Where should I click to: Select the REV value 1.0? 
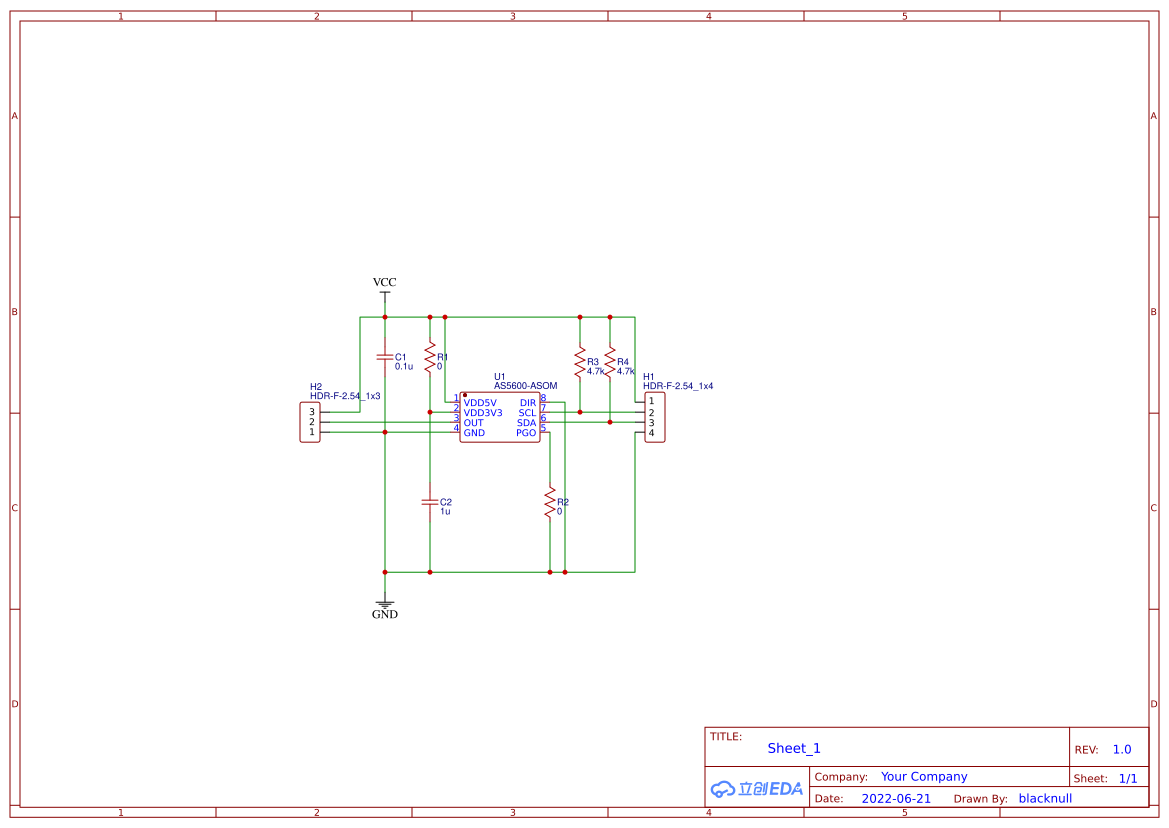[1121, 750]
